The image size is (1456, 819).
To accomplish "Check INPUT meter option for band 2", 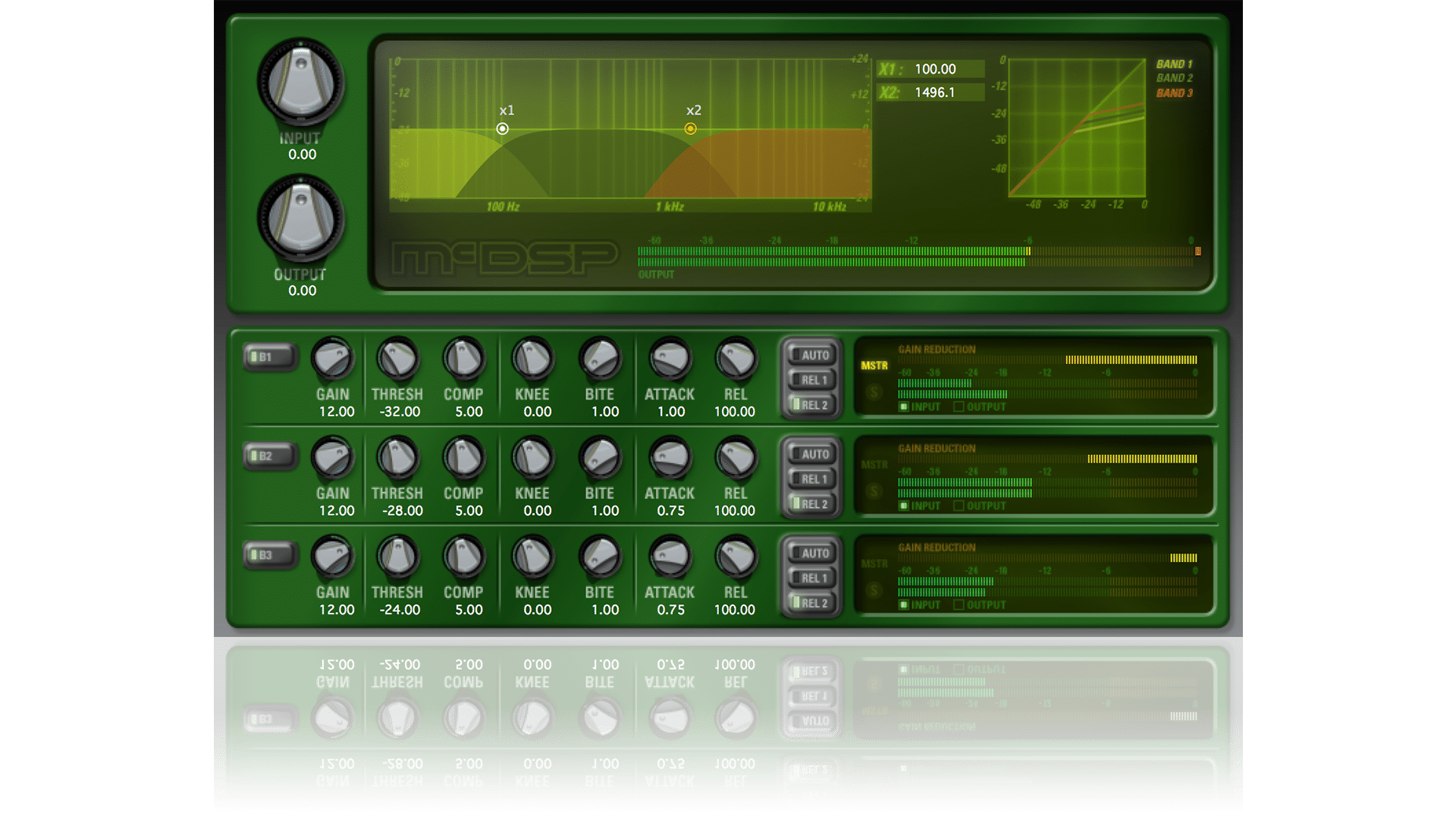I will [x=903, y=507].
